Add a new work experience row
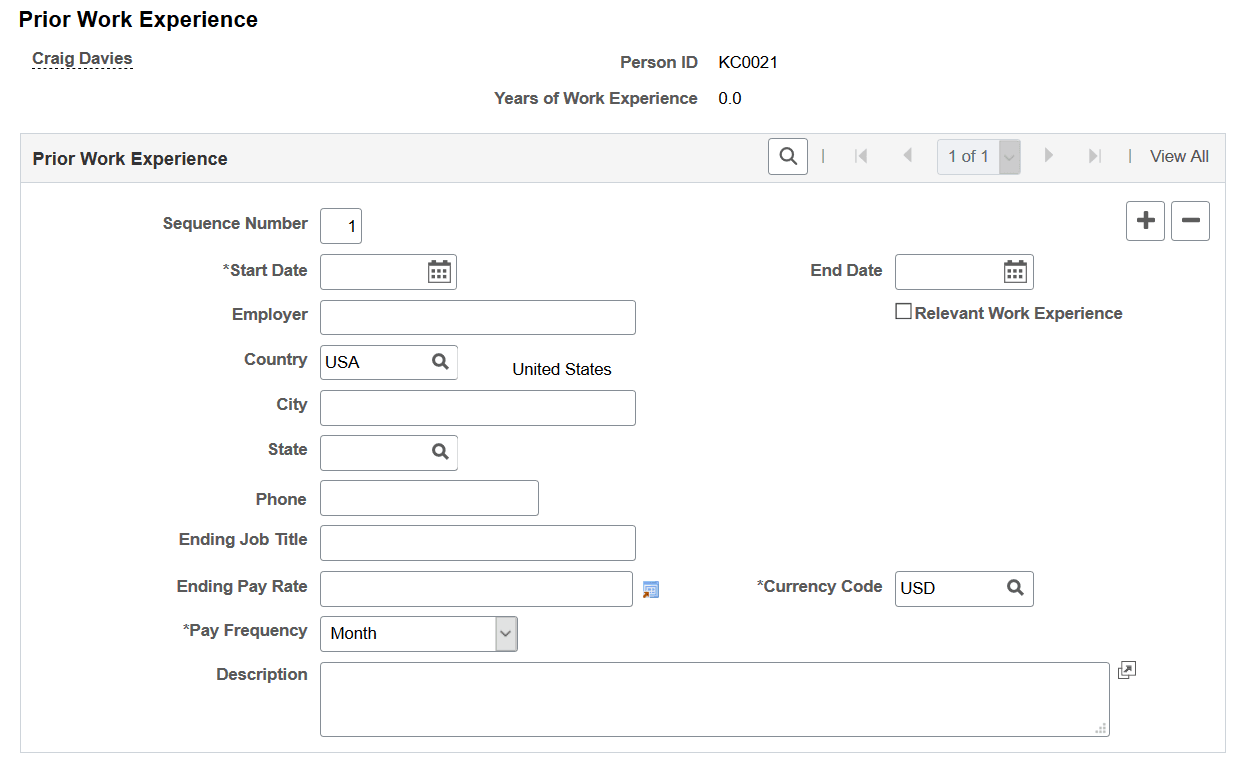This screenshot has width=1237, height=763. [x=1145, y=221]
